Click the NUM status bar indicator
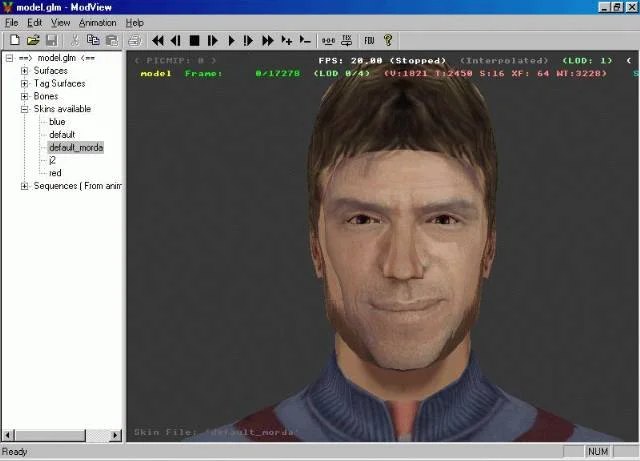This screenshot has width=640, height=461. coord(598,452)
